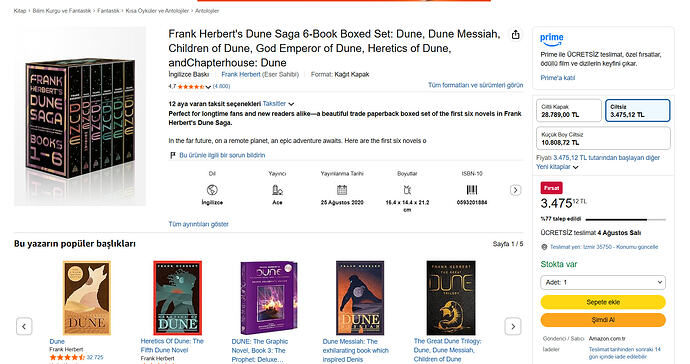Click the flag icon to report the product
The image size is (690, 364).
pos(172,155)
